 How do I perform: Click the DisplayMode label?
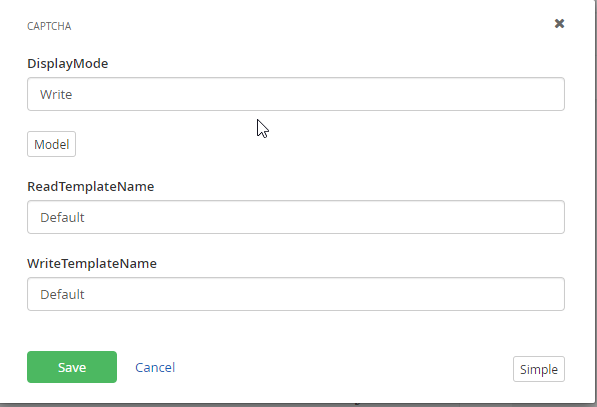pyautogui.click(x=67, y=64)
